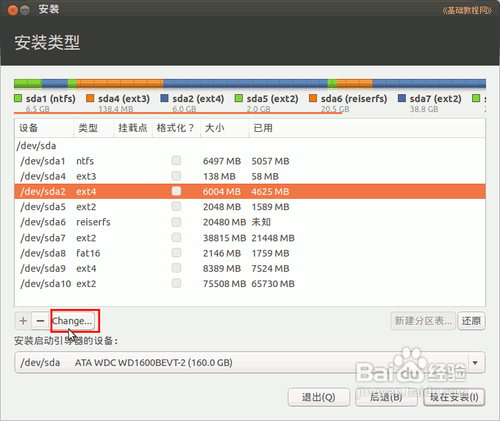The height and width of the screenshot is (421, 500).
Task: Select the /dev/sda9 ext4 row
Action: pyautogui.click(x=250, y=268)
